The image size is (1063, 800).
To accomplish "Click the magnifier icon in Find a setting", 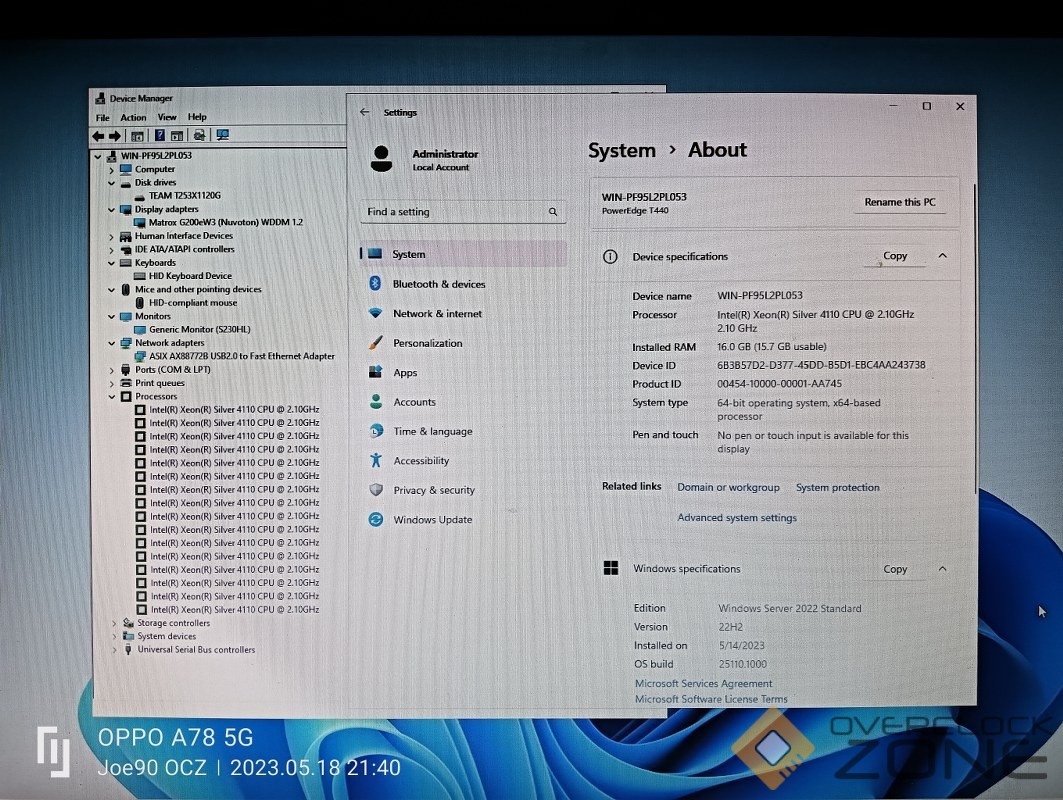I will pyautogui.click(x=553, y=212).
